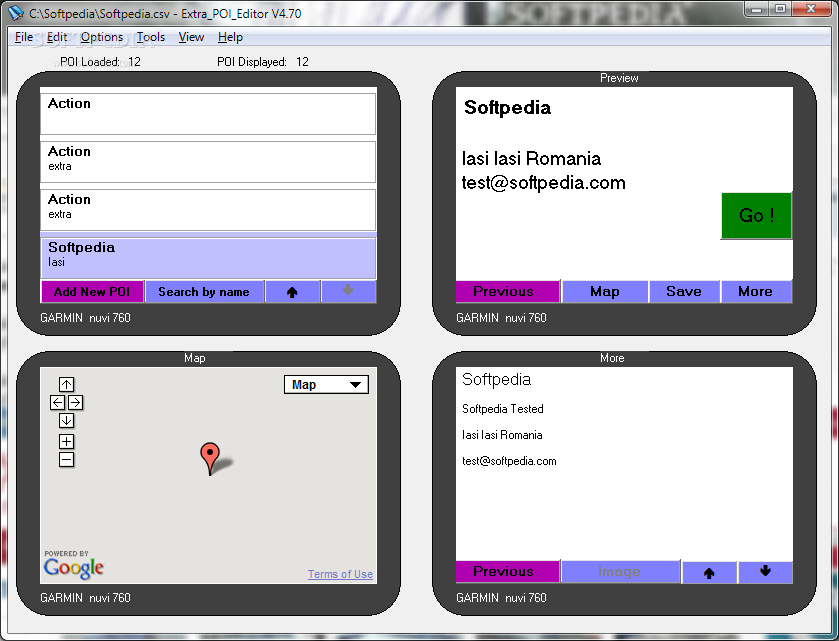Open the Edit menu
This screenshot has height=641, width=839.
[57, 37]
